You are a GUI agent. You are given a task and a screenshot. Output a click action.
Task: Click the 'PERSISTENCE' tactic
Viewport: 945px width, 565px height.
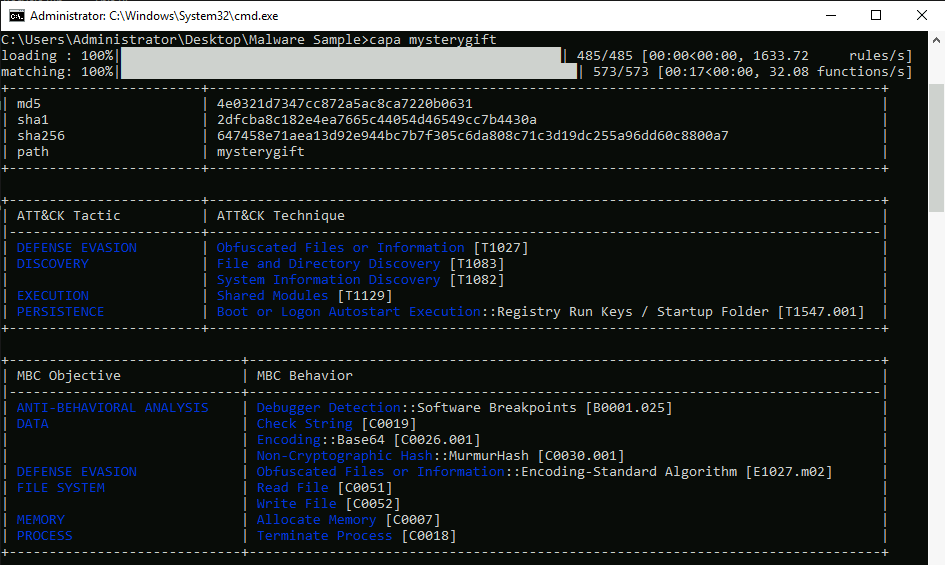pyautogui.click(x=60, y=312)
